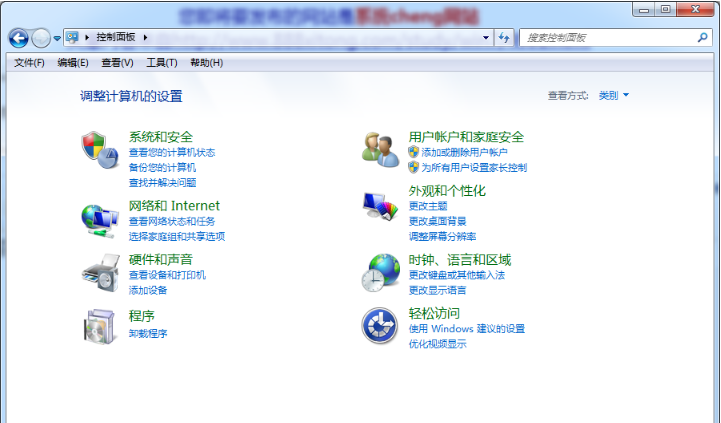The height and width of the screenshot is (423, 721).
Task: Open Hardware and Sound printer icon
Action: [x=101, y=273]
